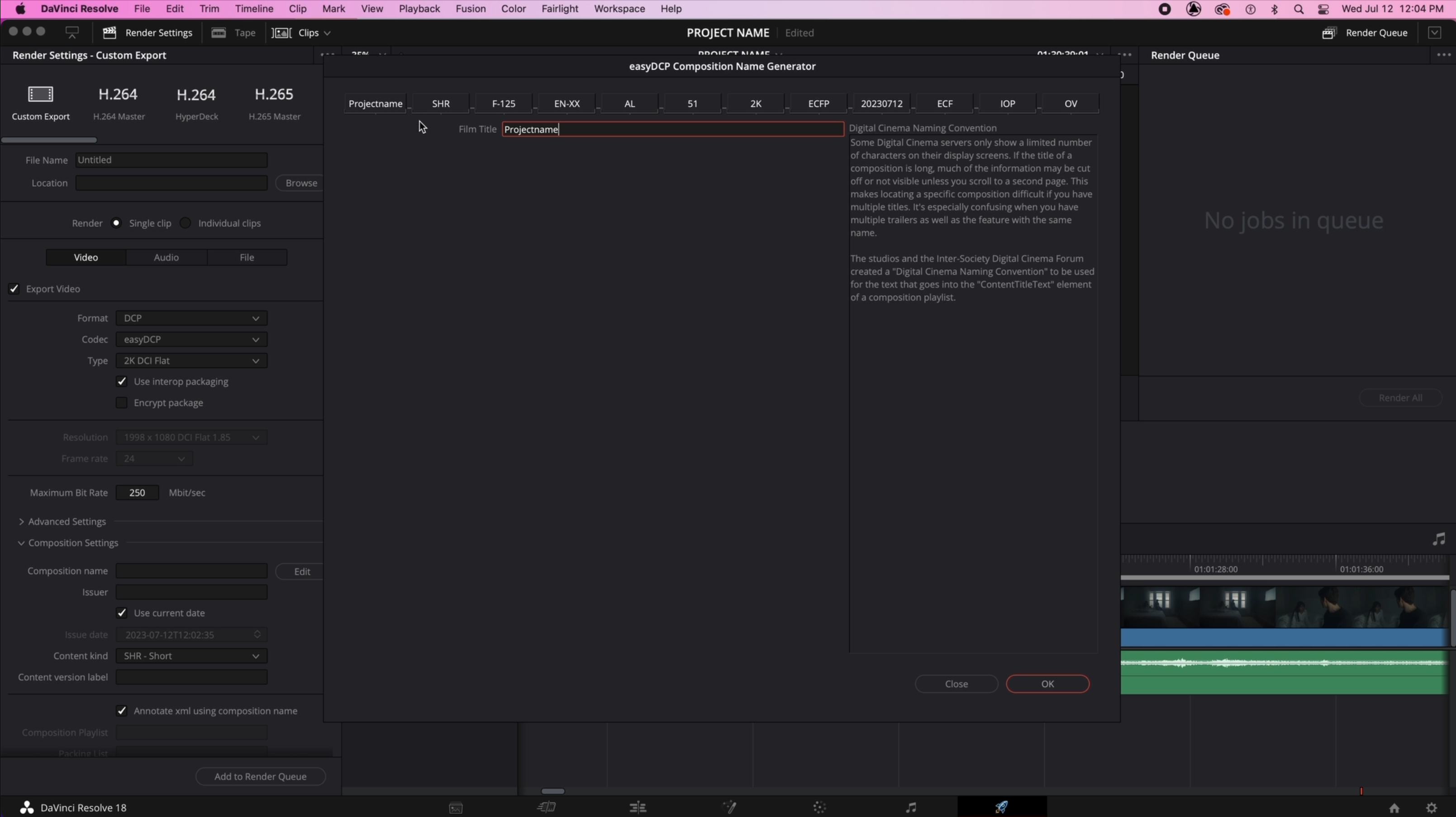The width and height of the screenshot is (1456, 817).
Task: Open Project Settings gear icon
Action: coord(1431,808)
